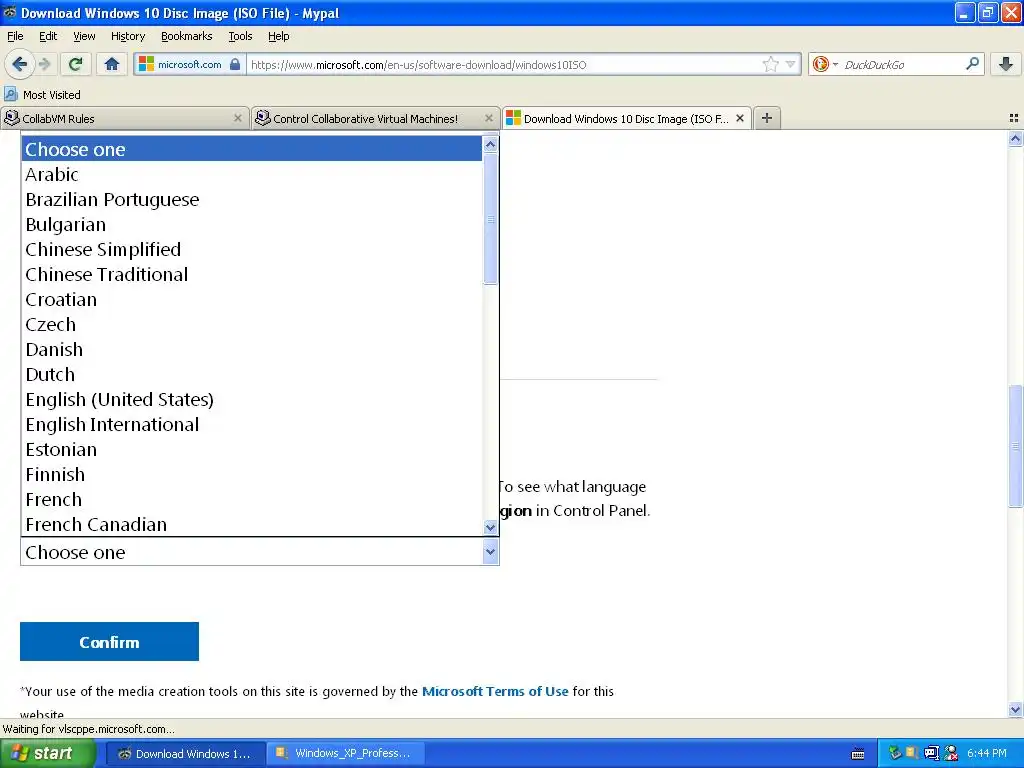This screenshot has height=768, width=1024.
Task: Open the Microsoft Terms of Use link
Action: [x=495, y=691]
